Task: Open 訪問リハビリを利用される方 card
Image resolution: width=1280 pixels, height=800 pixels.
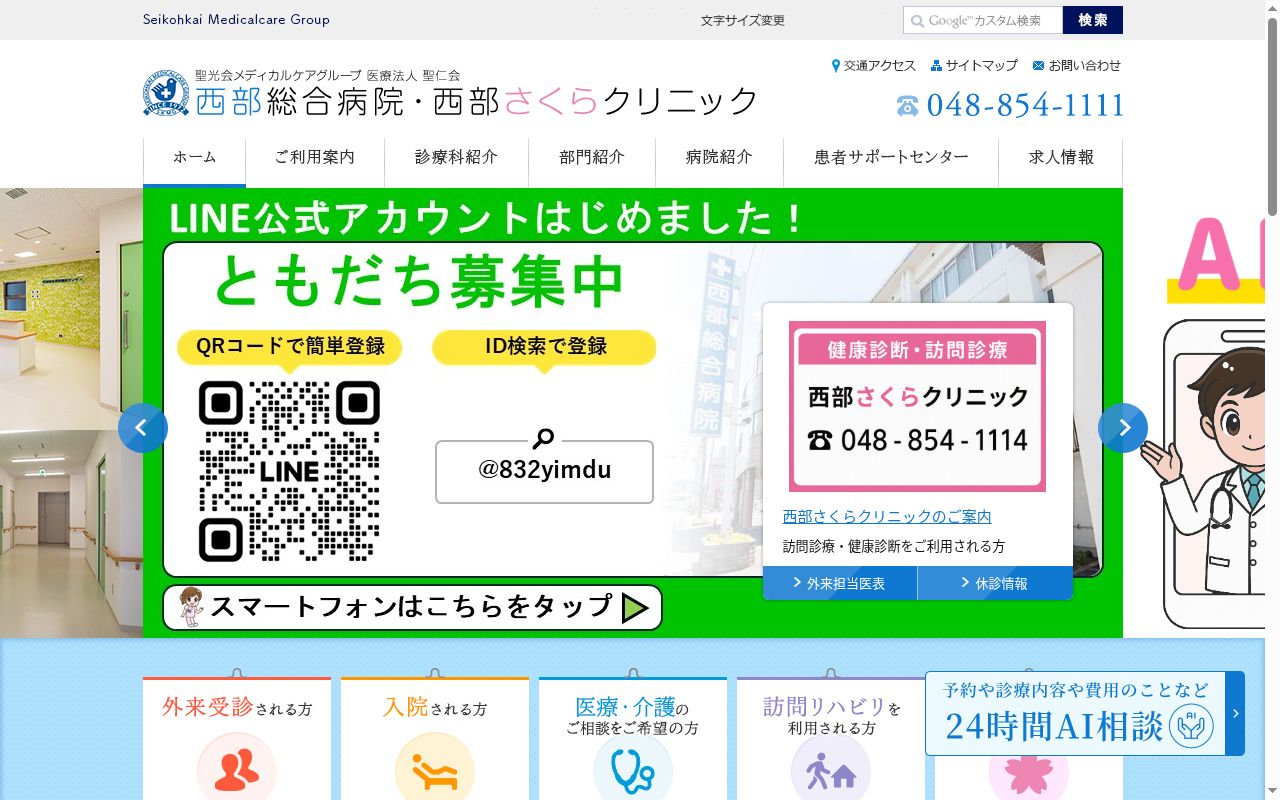Action: click(831, 738)
